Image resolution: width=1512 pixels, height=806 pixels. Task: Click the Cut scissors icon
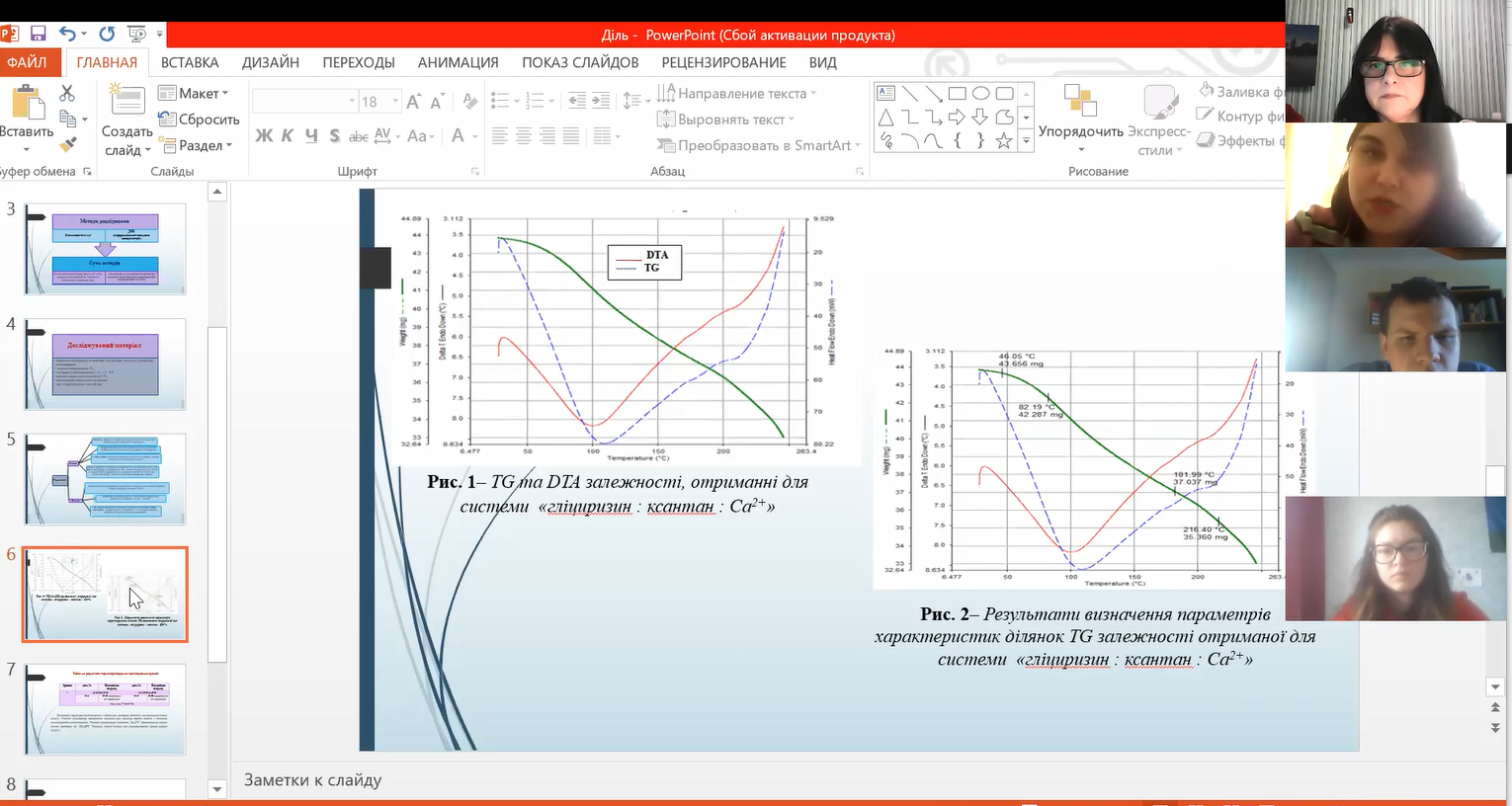(x=67, y=94)
